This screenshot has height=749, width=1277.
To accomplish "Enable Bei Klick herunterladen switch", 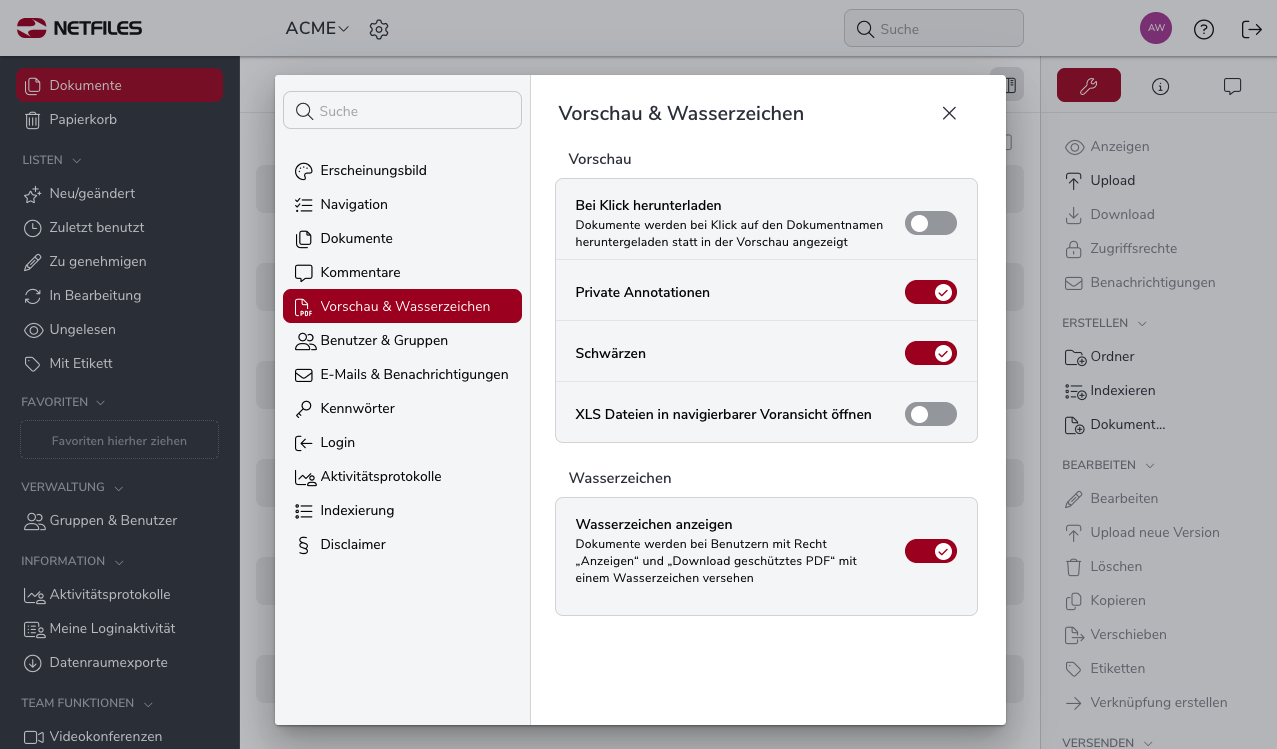I will [x=931, y=223].
